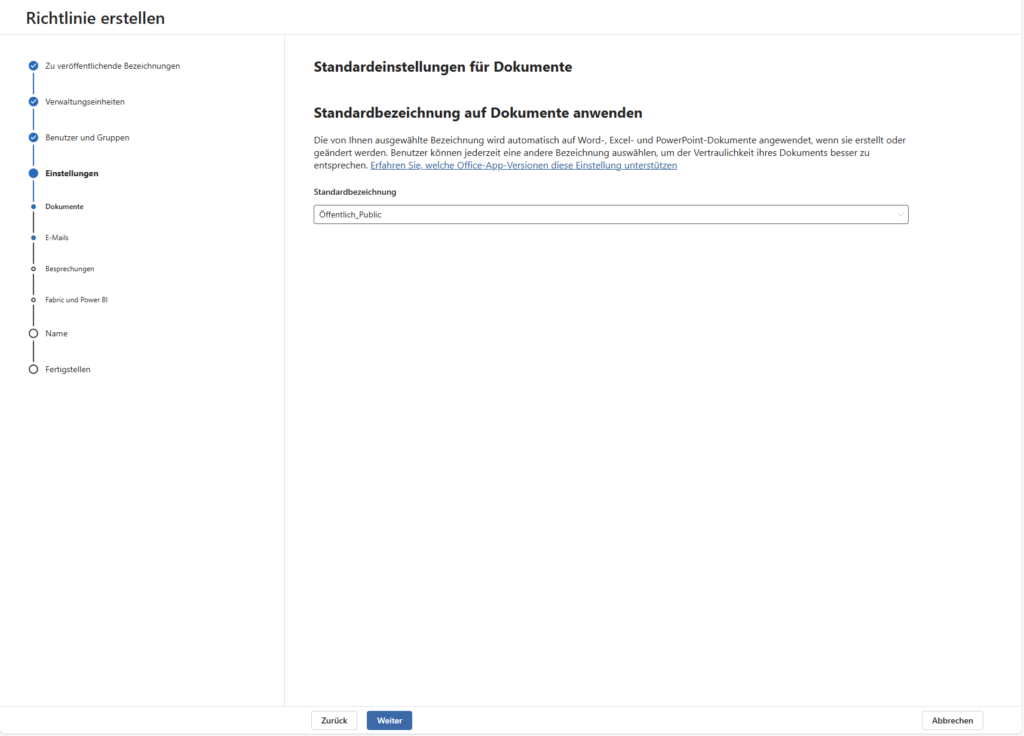Click the chevron on the "Öffentlich_Public" field

pos(899,214)
